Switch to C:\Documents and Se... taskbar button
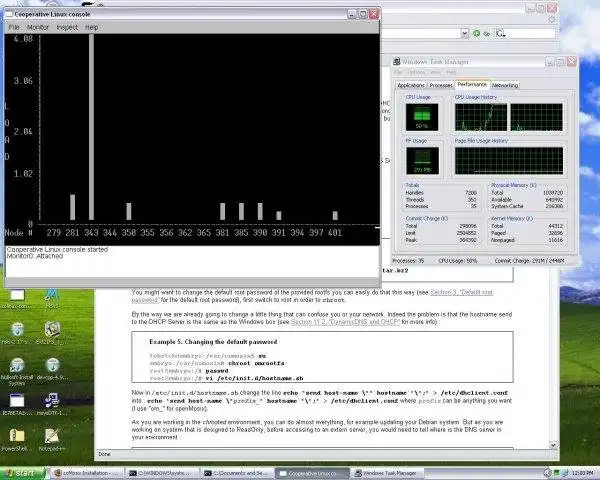600x480 pixels. click(x=239, y=473)
